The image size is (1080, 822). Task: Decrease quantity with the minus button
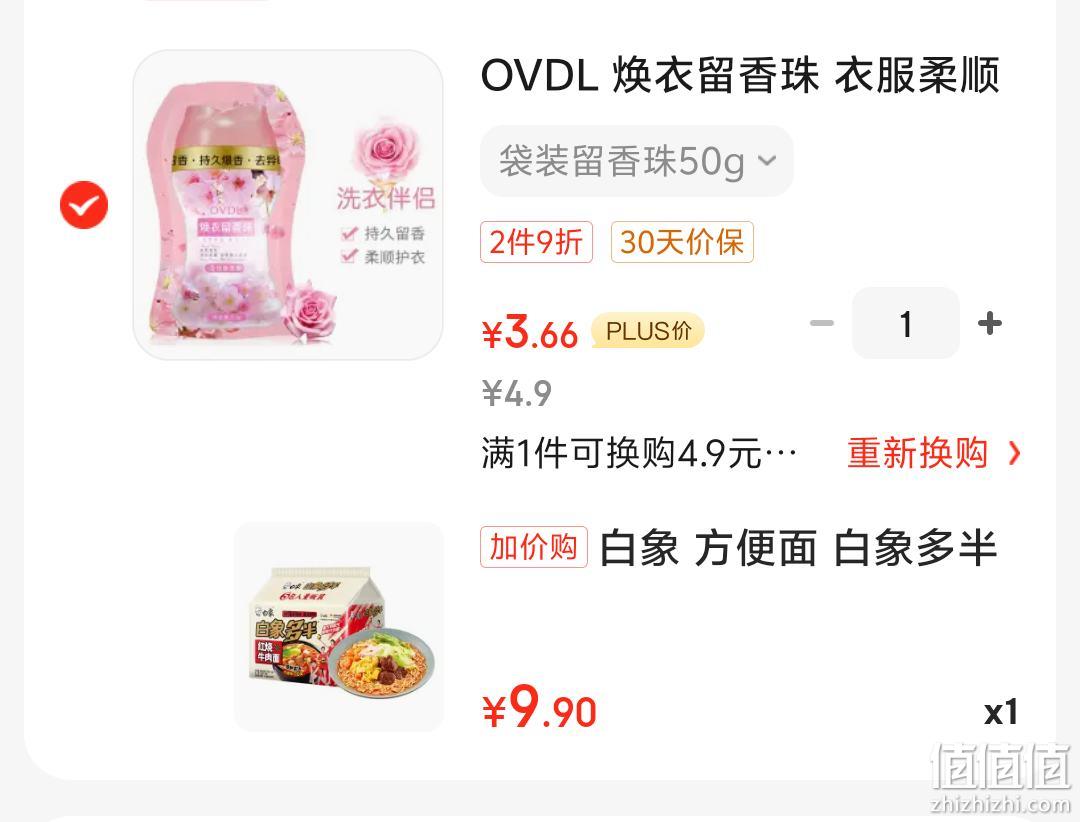coord(821,323)
